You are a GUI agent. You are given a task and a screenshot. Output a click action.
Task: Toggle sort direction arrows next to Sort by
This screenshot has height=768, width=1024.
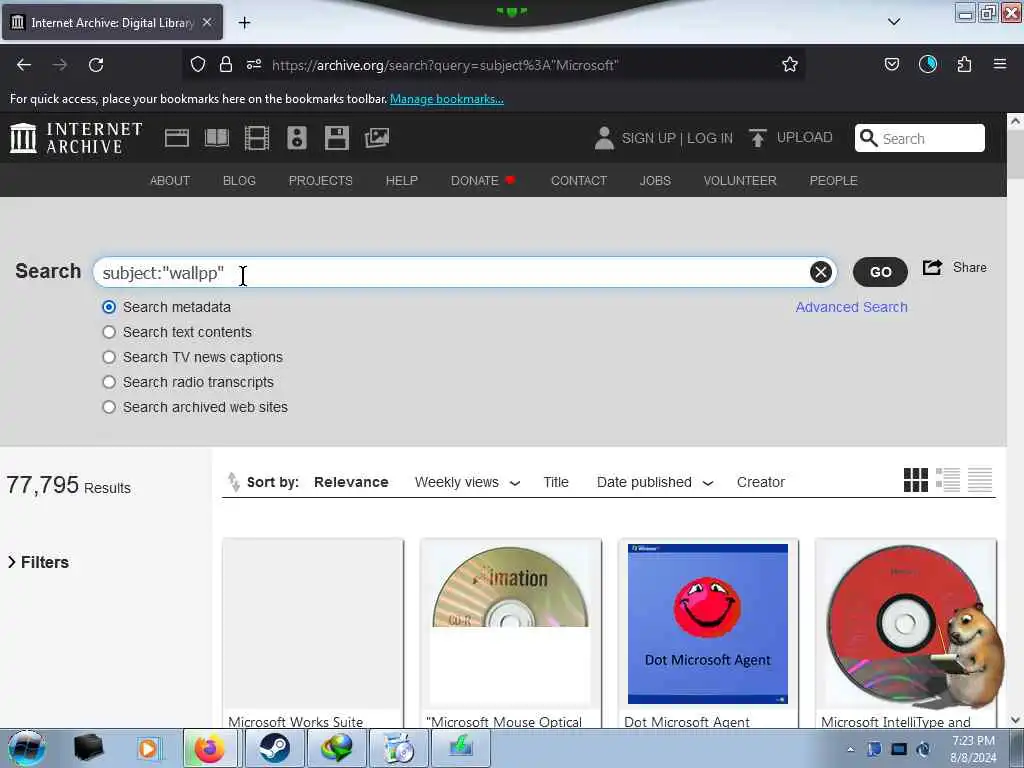(233, 482)
